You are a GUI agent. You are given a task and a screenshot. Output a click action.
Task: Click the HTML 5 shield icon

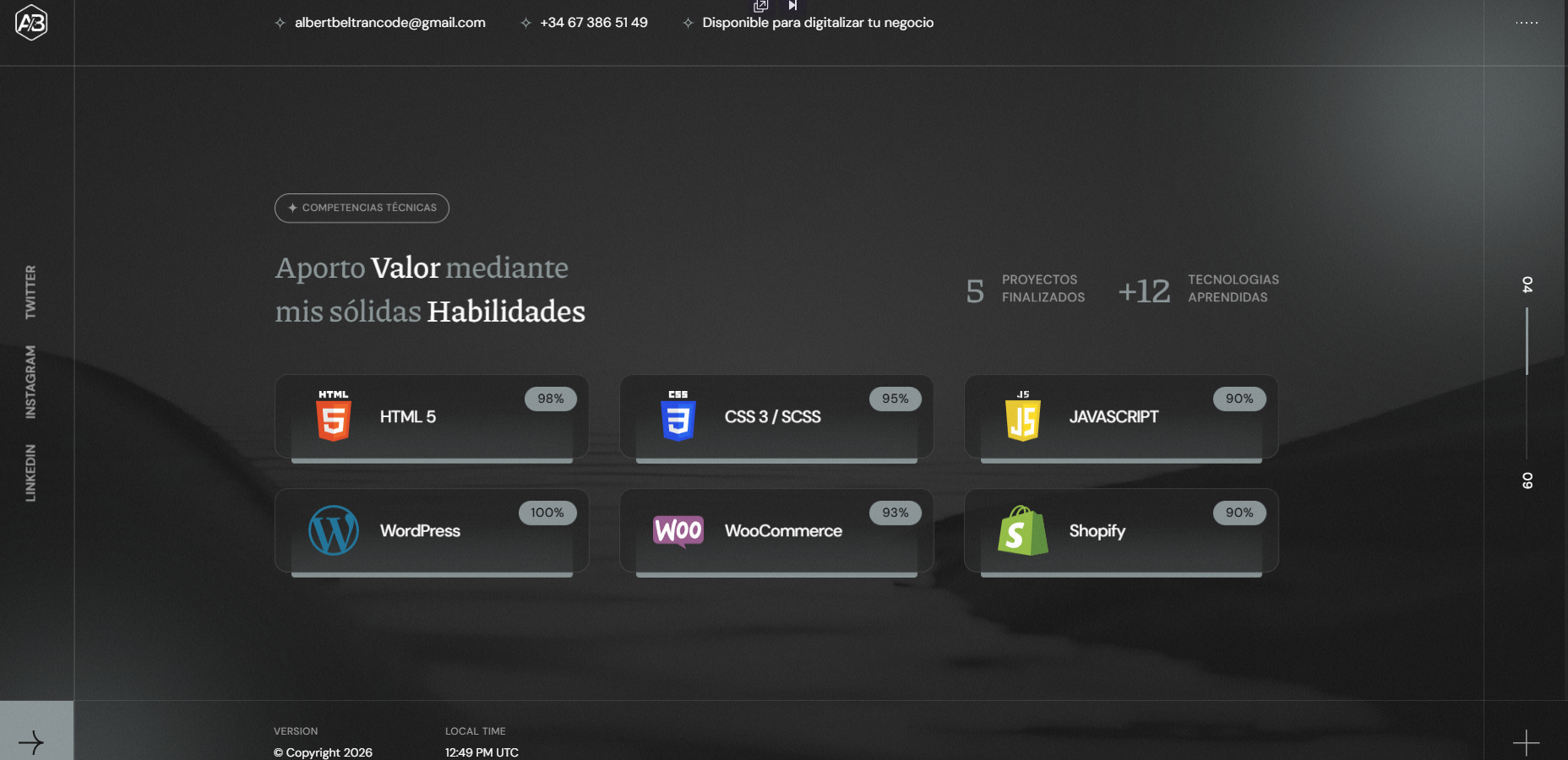334,416
